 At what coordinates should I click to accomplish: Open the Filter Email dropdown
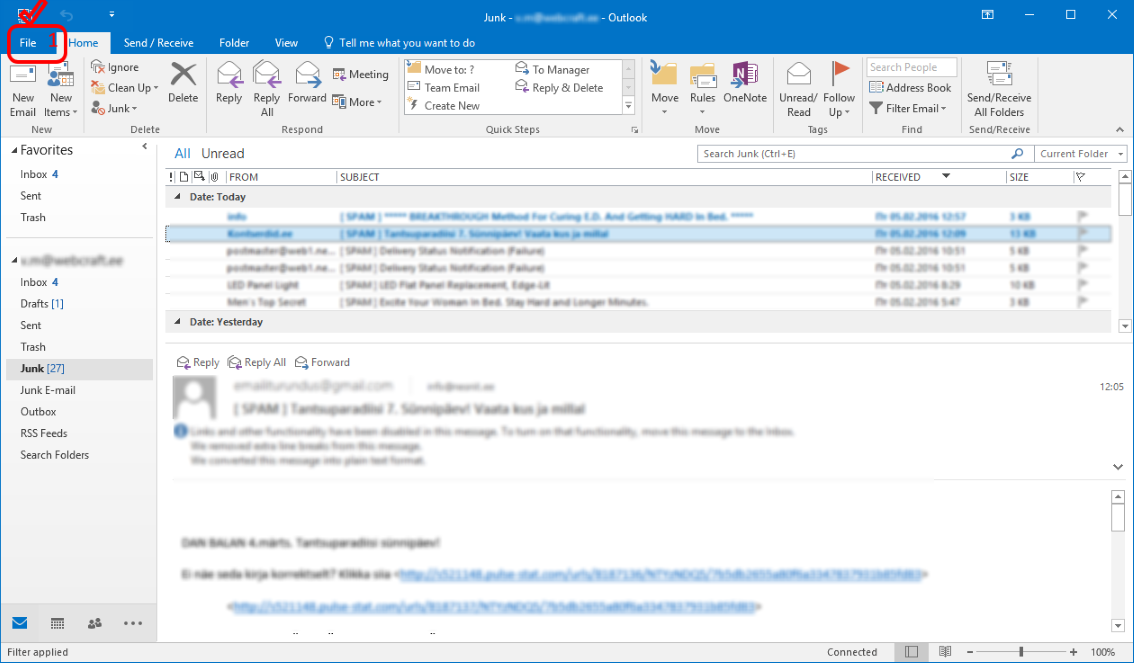tap(908, 108)
